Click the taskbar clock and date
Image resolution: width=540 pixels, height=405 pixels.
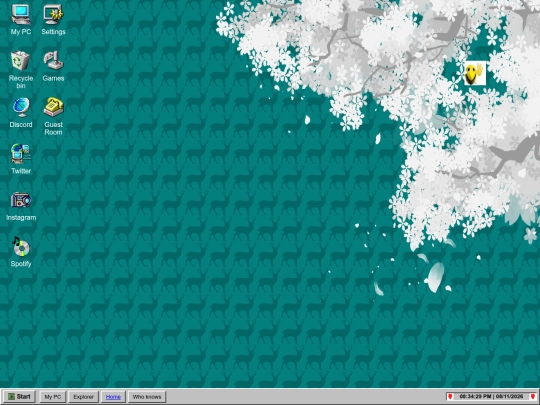[x=491, y=397]
